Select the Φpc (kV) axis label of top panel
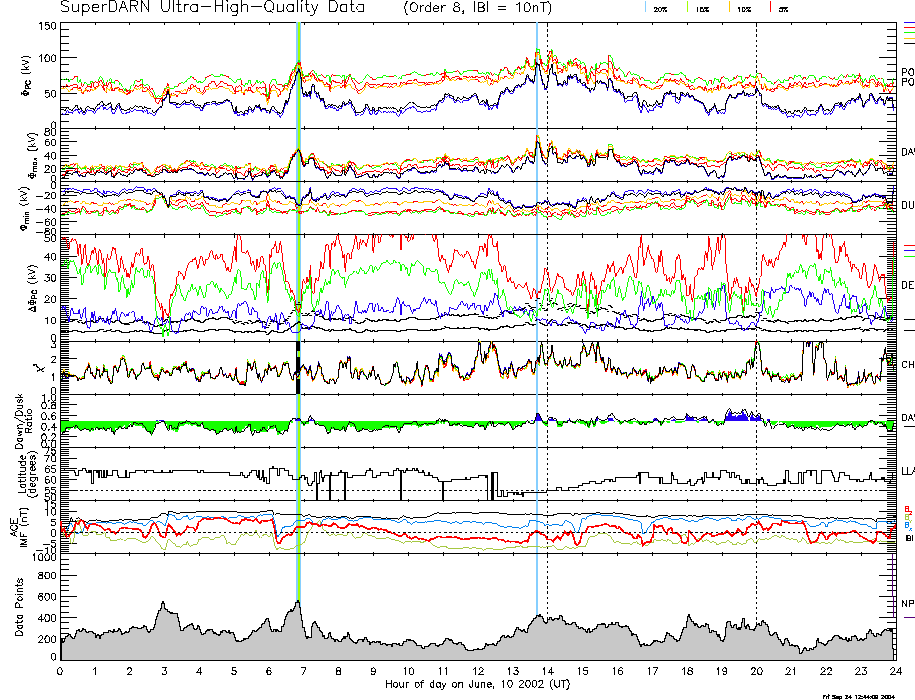This screenshot has height=700, width=915. click(27, 75)
